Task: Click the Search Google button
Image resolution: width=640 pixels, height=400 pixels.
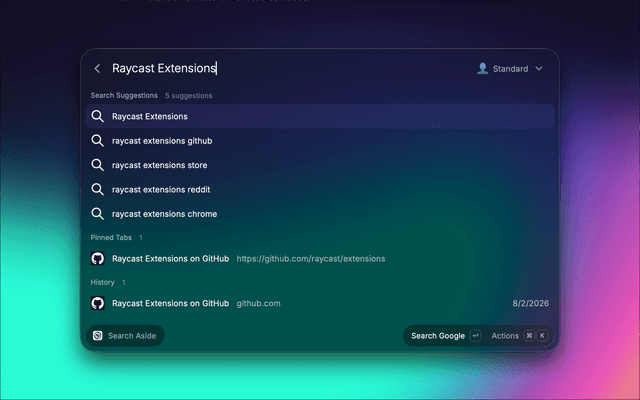Action: (445, 336)
